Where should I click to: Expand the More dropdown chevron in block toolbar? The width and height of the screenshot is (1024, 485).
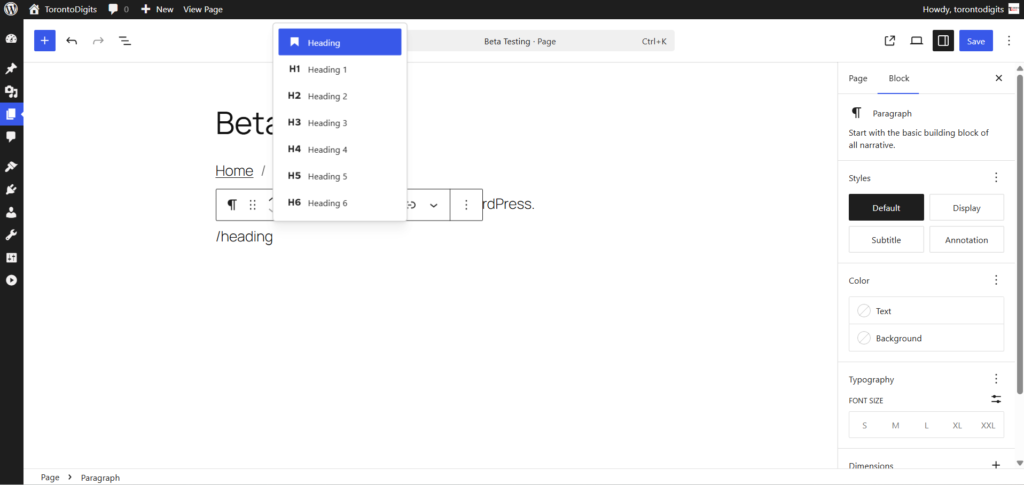click(434, 205)
